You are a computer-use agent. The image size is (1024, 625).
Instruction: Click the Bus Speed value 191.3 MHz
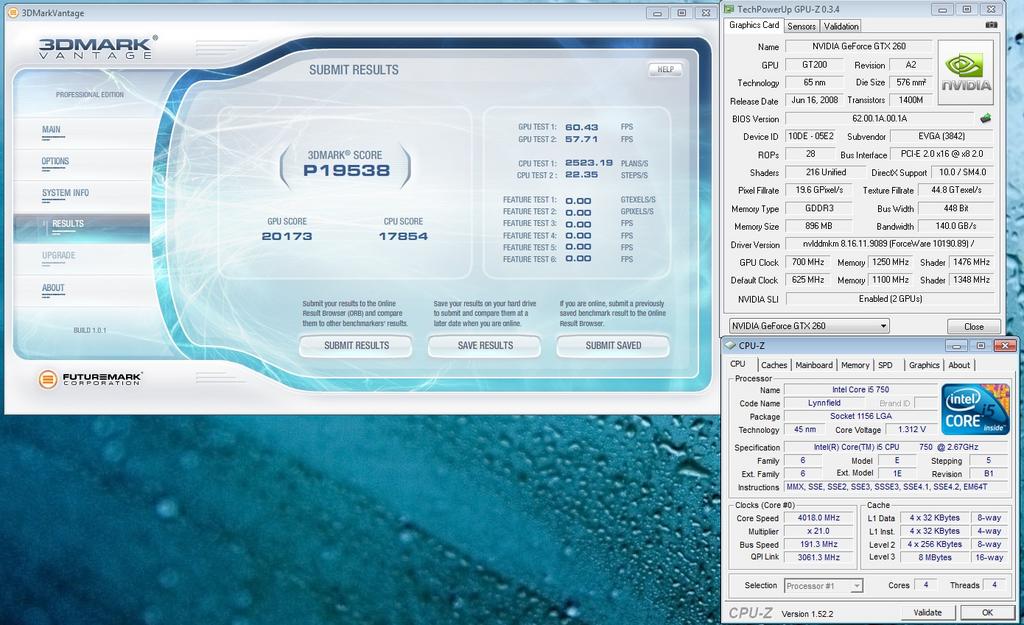(818, 544)
